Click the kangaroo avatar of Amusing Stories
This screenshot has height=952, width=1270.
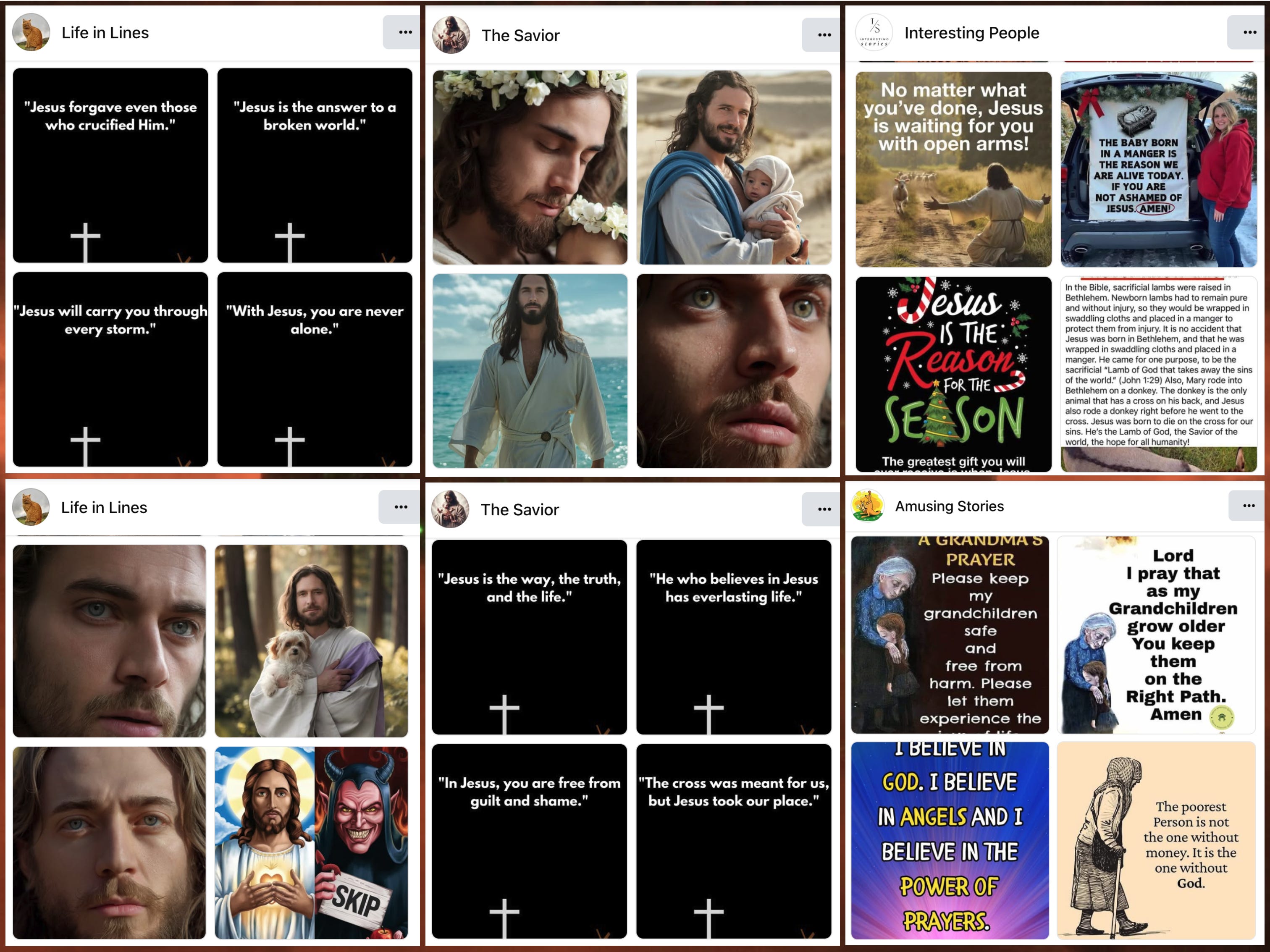[x=868, y=506]
